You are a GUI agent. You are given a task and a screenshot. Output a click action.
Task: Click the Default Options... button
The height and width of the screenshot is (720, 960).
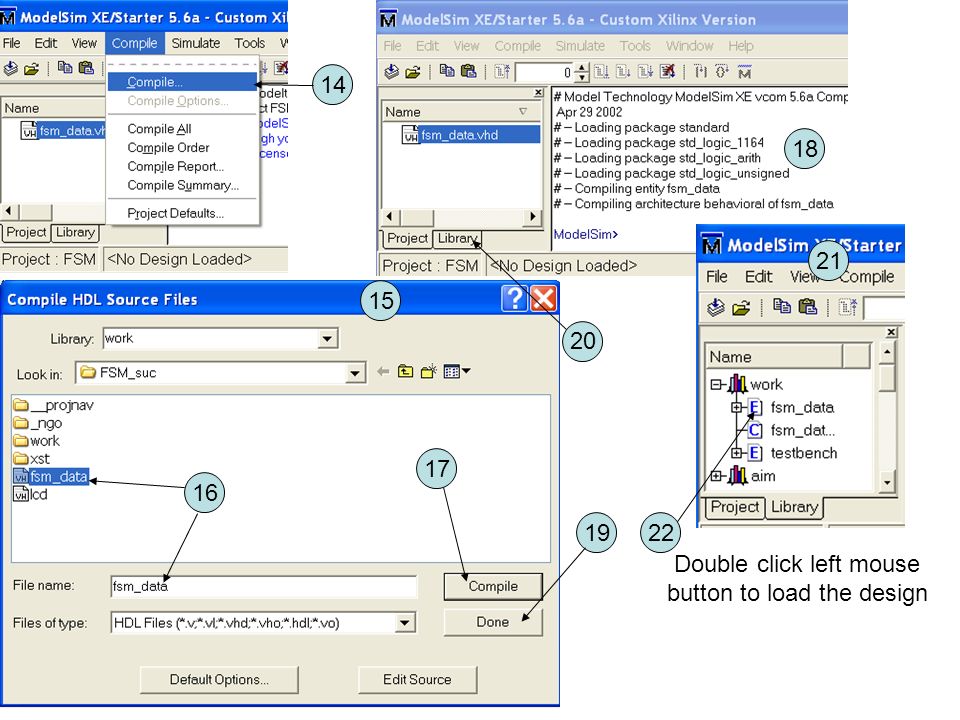219,680
